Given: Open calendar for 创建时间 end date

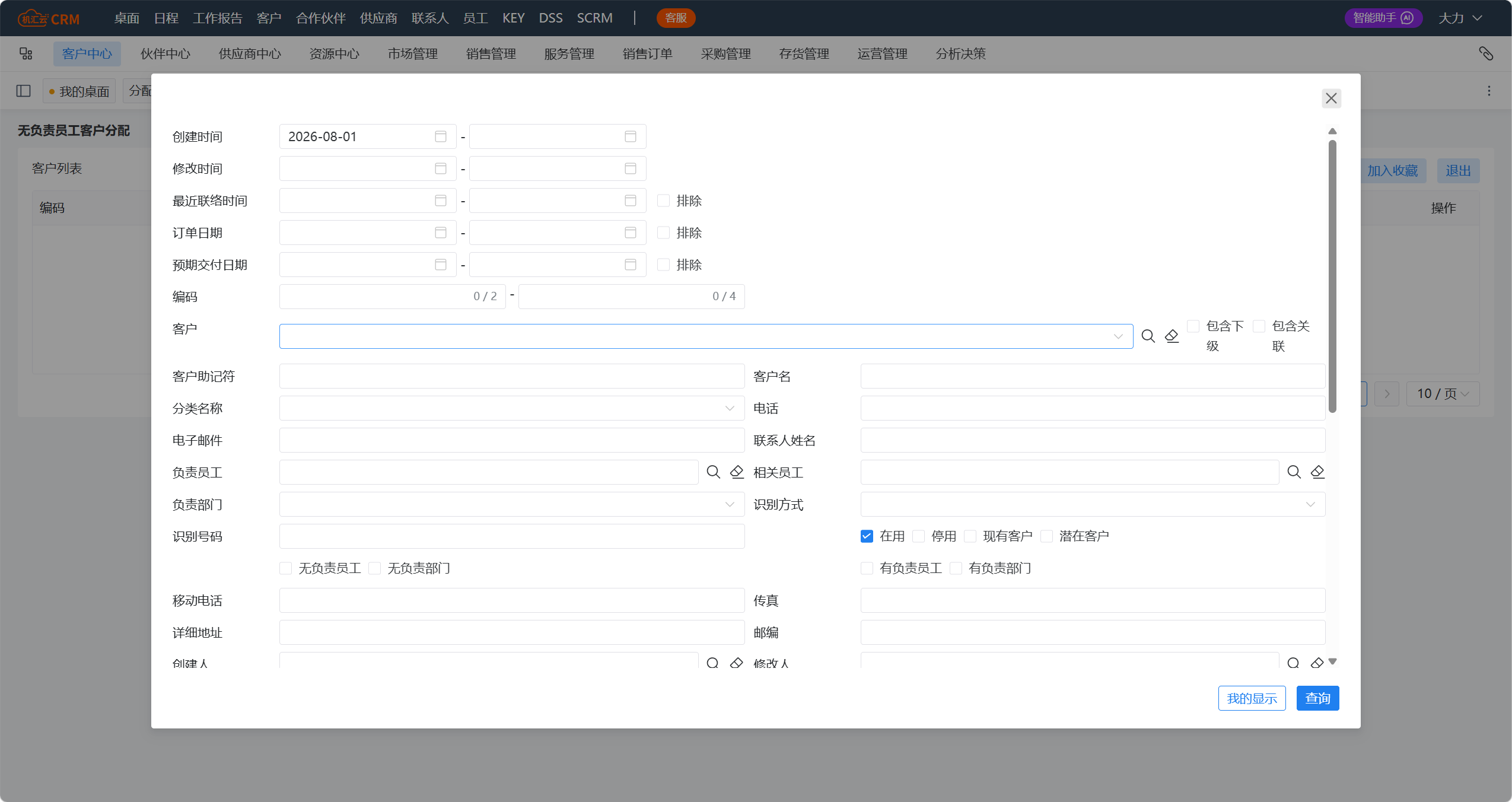Looking at the screenshot, I should click(630, 136).
